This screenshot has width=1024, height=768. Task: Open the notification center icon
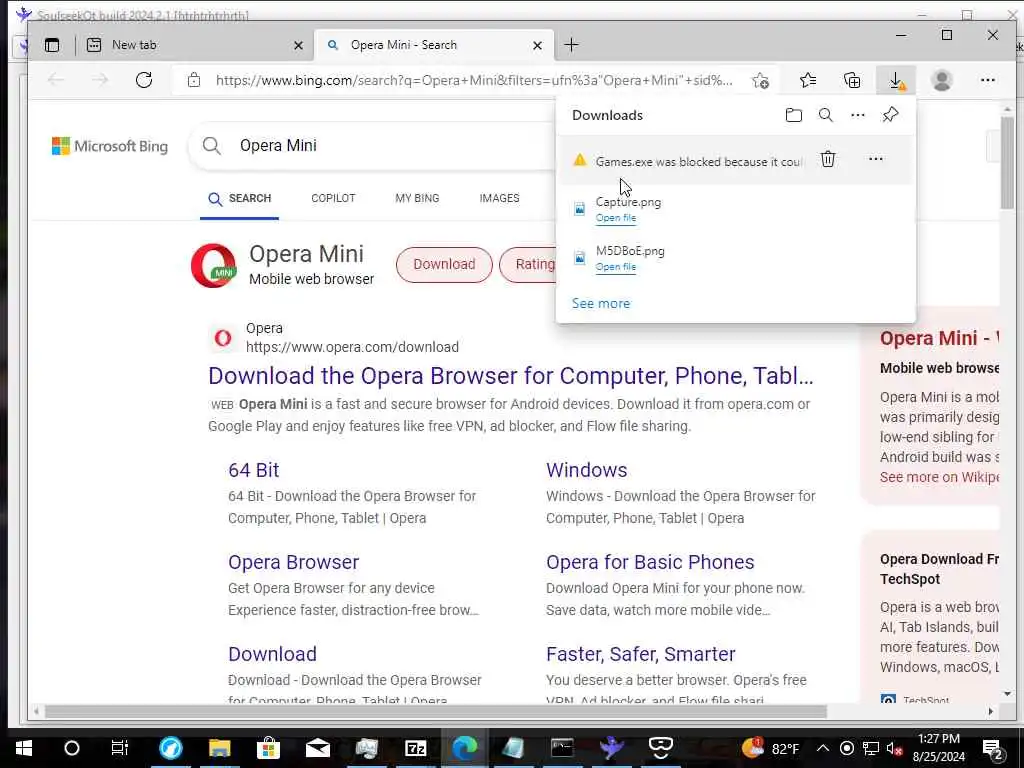993,750
